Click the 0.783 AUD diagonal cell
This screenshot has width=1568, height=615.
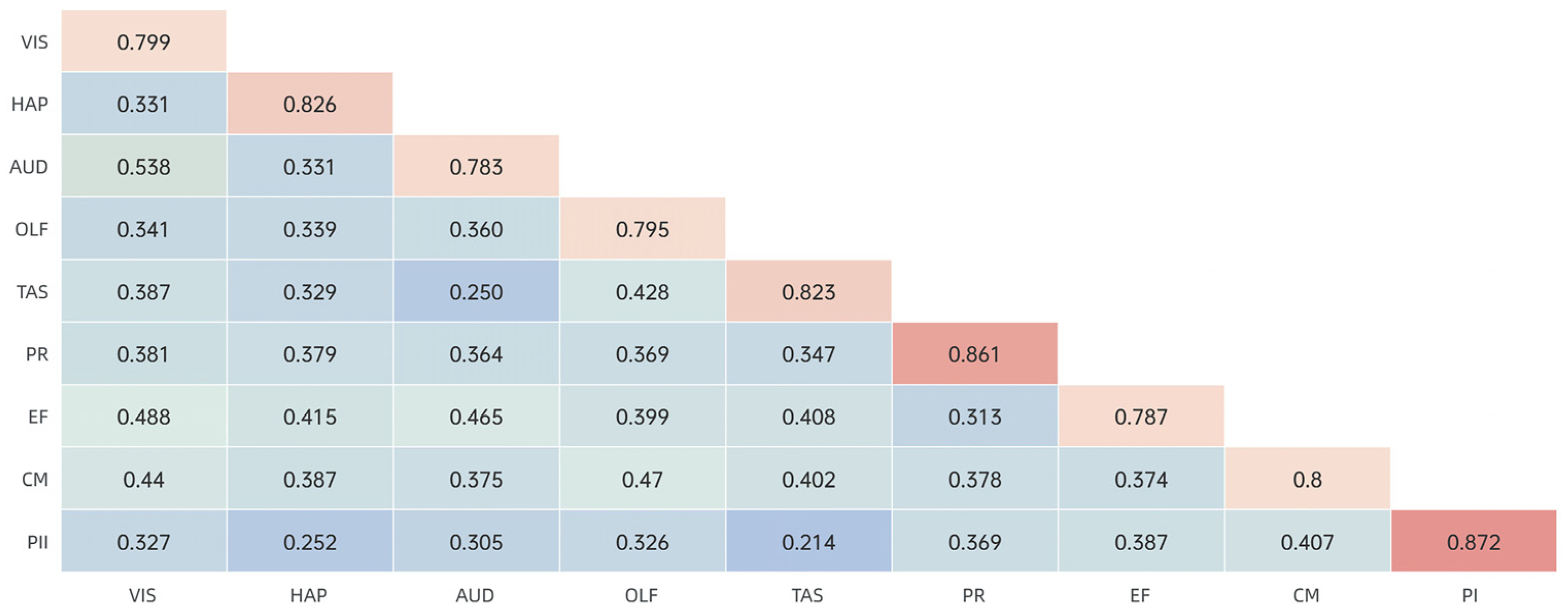coord(476,166)
